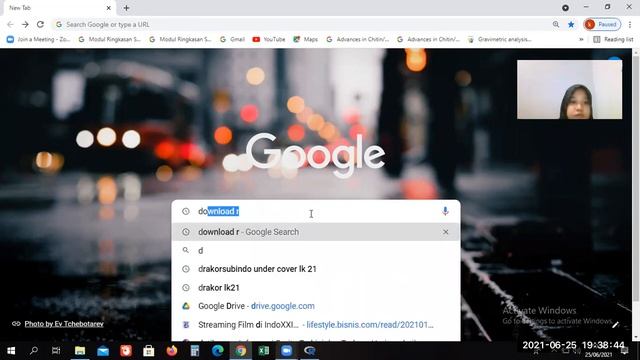Expand the hidden bookmarks chevron
This screenshot has height=360, width=640.
(x=581, y=39)
